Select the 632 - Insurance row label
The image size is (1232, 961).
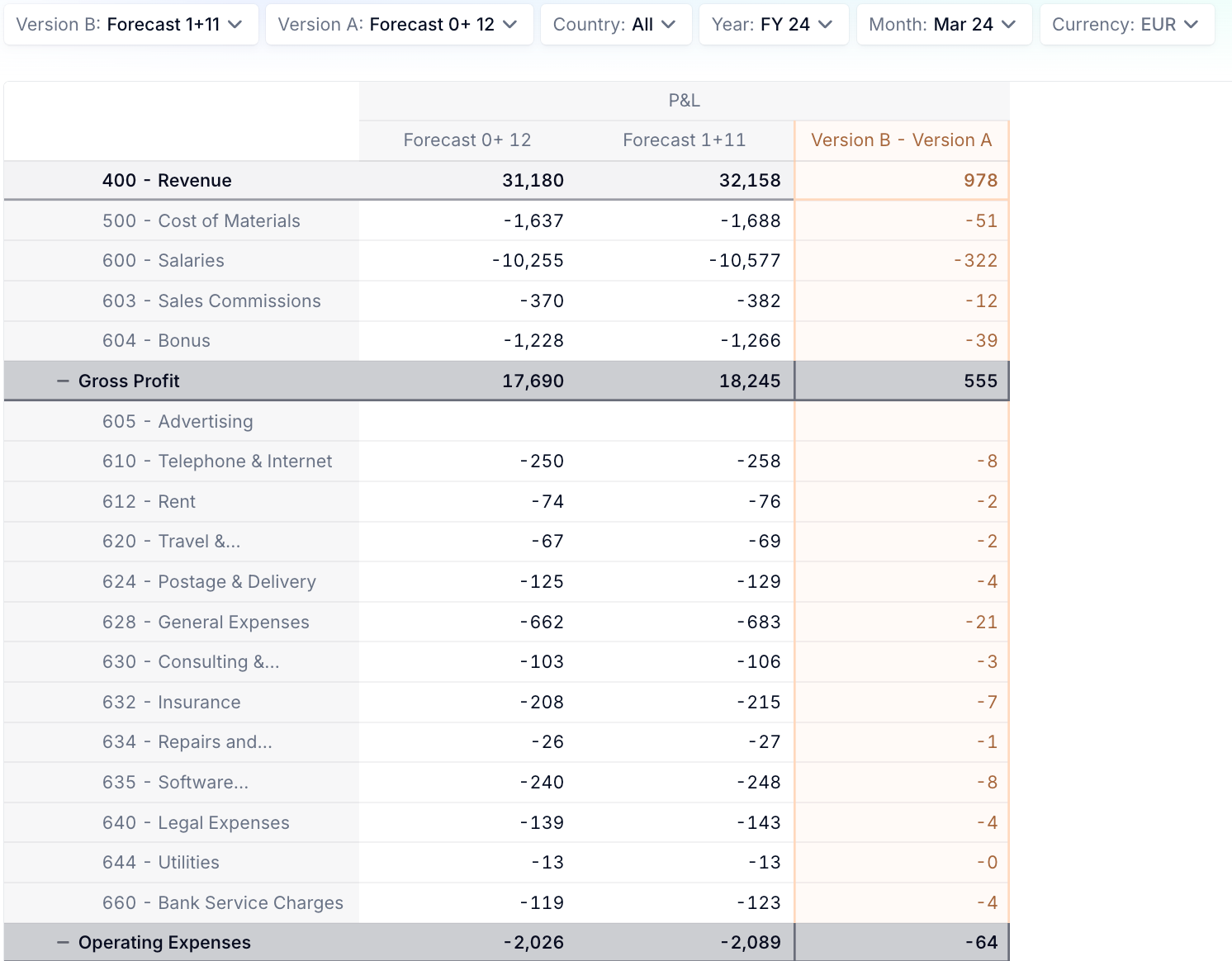[172, 703]
